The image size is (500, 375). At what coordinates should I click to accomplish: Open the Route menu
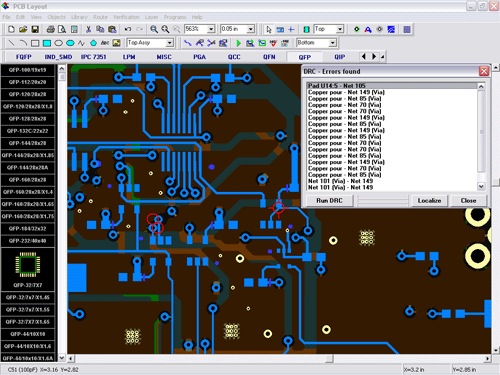100,17
